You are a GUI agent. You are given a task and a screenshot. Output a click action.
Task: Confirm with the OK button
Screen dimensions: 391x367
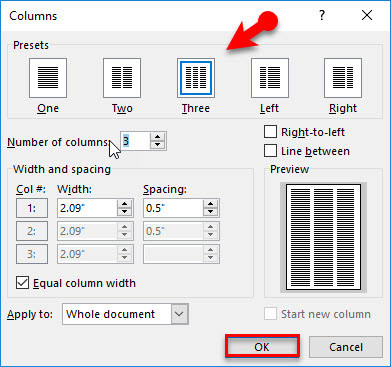262,347
